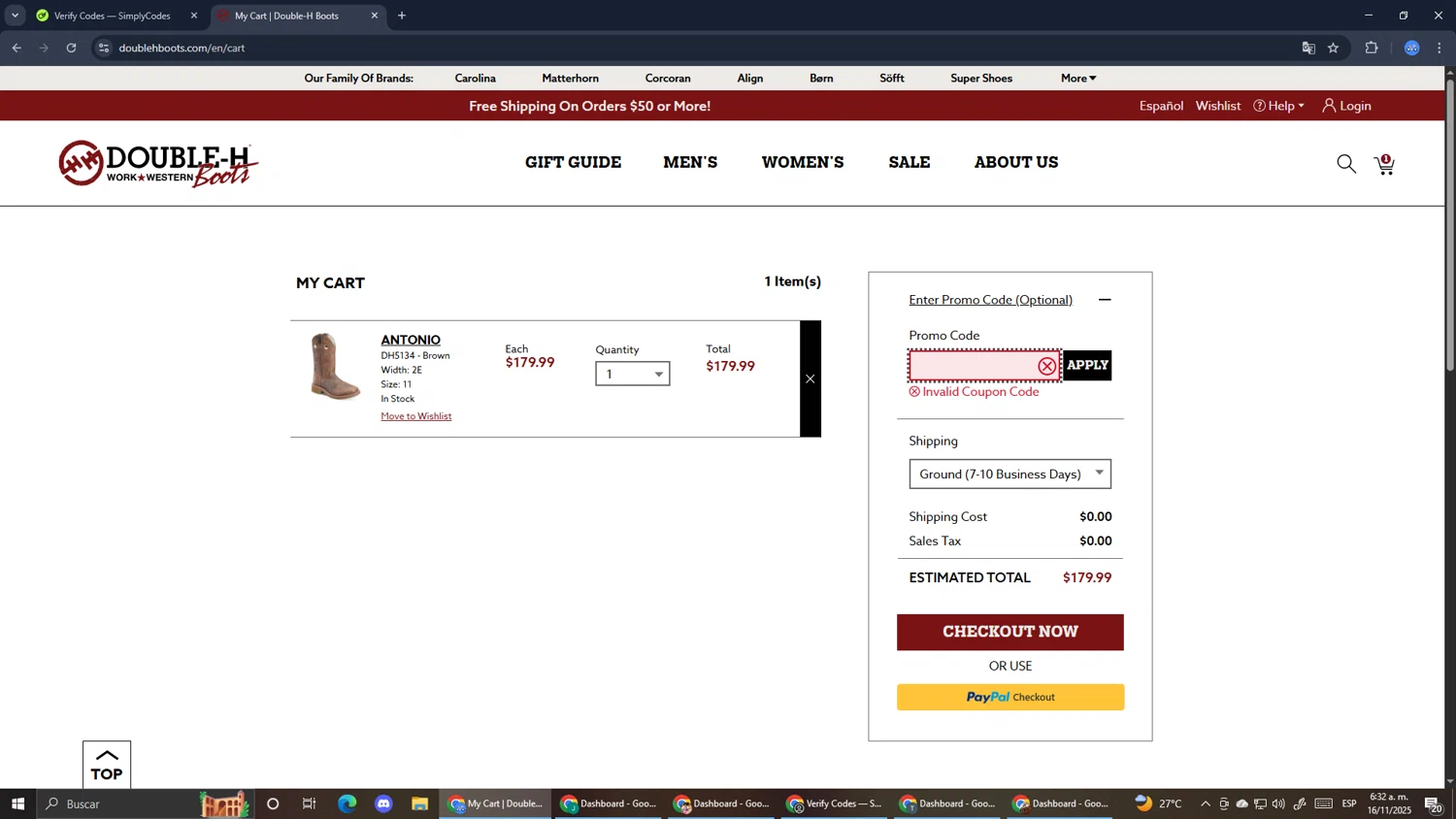Visit the Corcoran brand link
Viewport: 1456px width, 819px height.
point(668,78)
